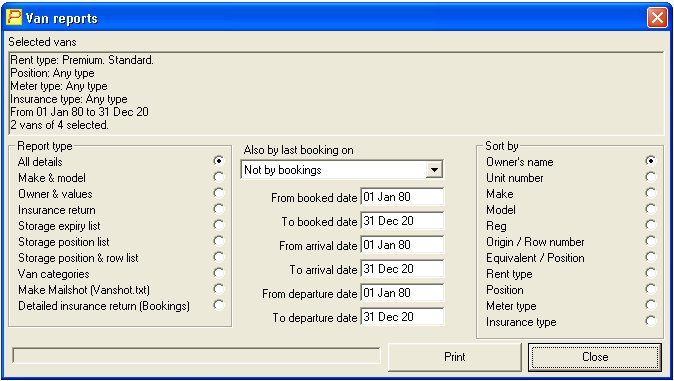Click 'Rent type: Premium. Standard.' text
The width and height of the screenshot is (674, 381).
click(x=82, y=60)
